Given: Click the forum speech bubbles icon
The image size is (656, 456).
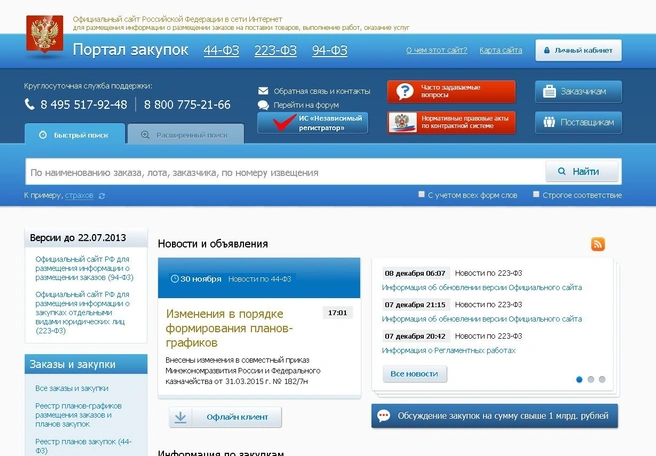Looking at the screenshot, I should (263, 105).
